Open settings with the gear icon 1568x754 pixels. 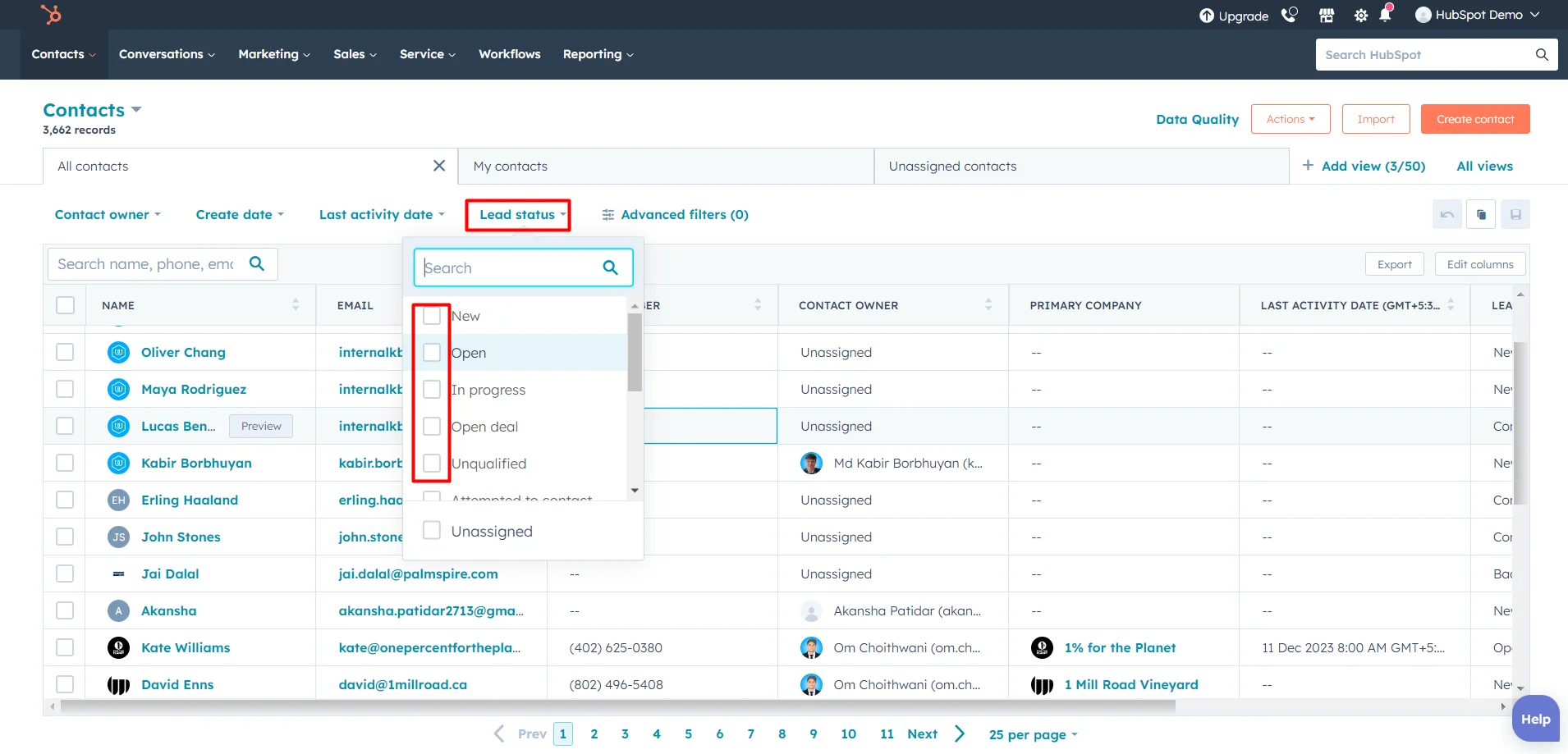(x=1361, y=15)
